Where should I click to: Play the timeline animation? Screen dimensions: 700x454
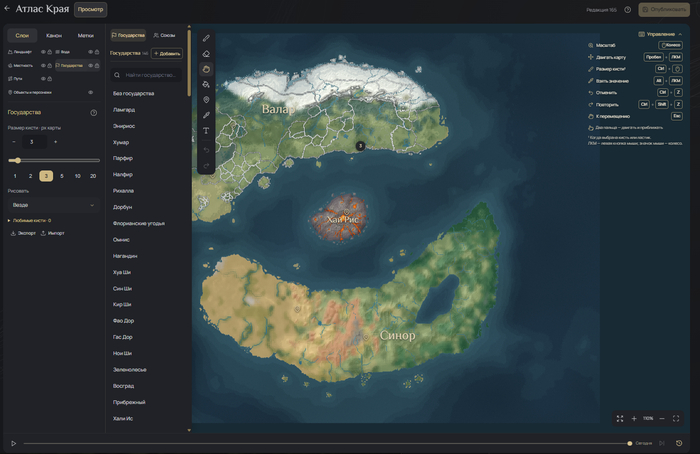pyautogui.click(x=13, y=443)
